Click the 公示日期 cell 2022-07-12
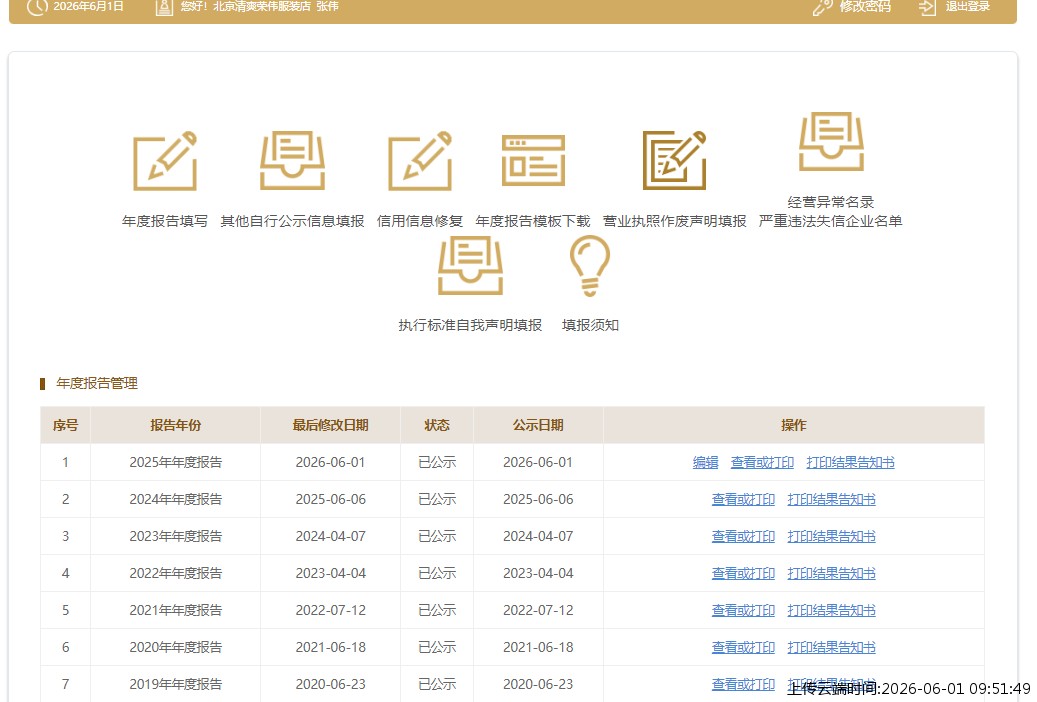The width and height of the screenshot is (1037, 702). coord(538,611)
